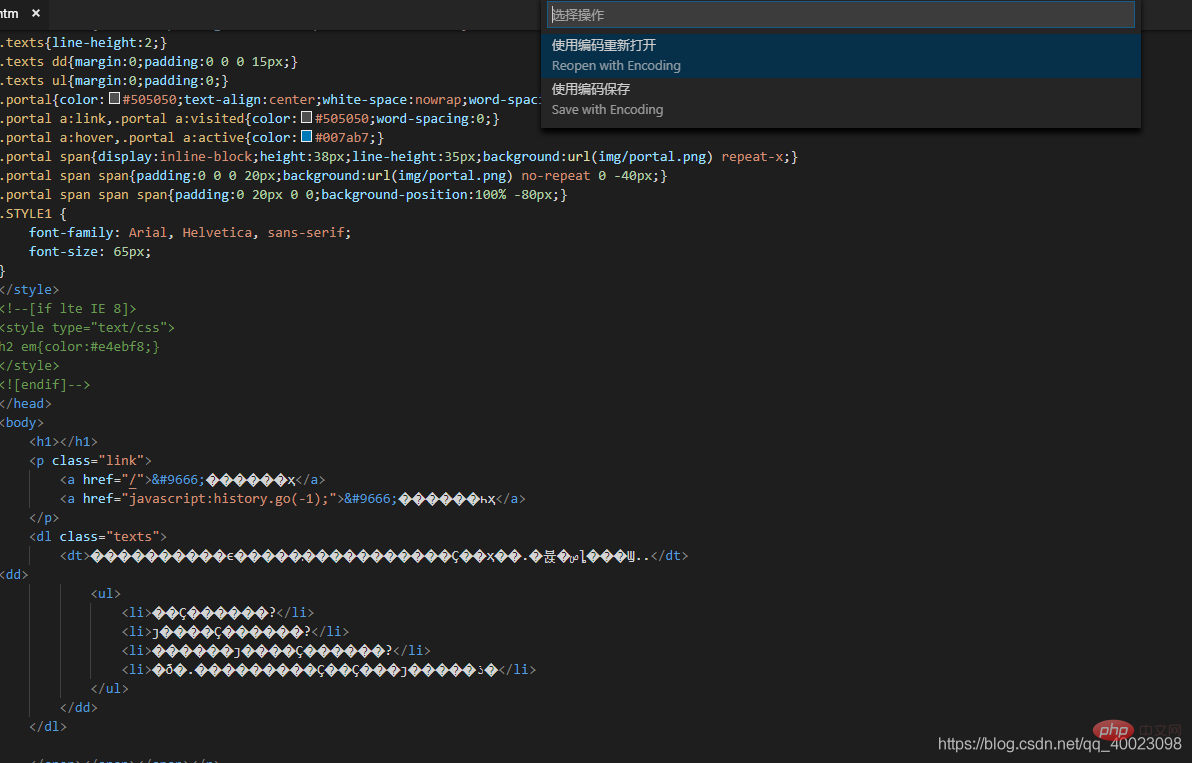The height and width of the screenshot is (763, 1192).
Task: Click the font-family Arial declaration line
Action: point(190,232)
